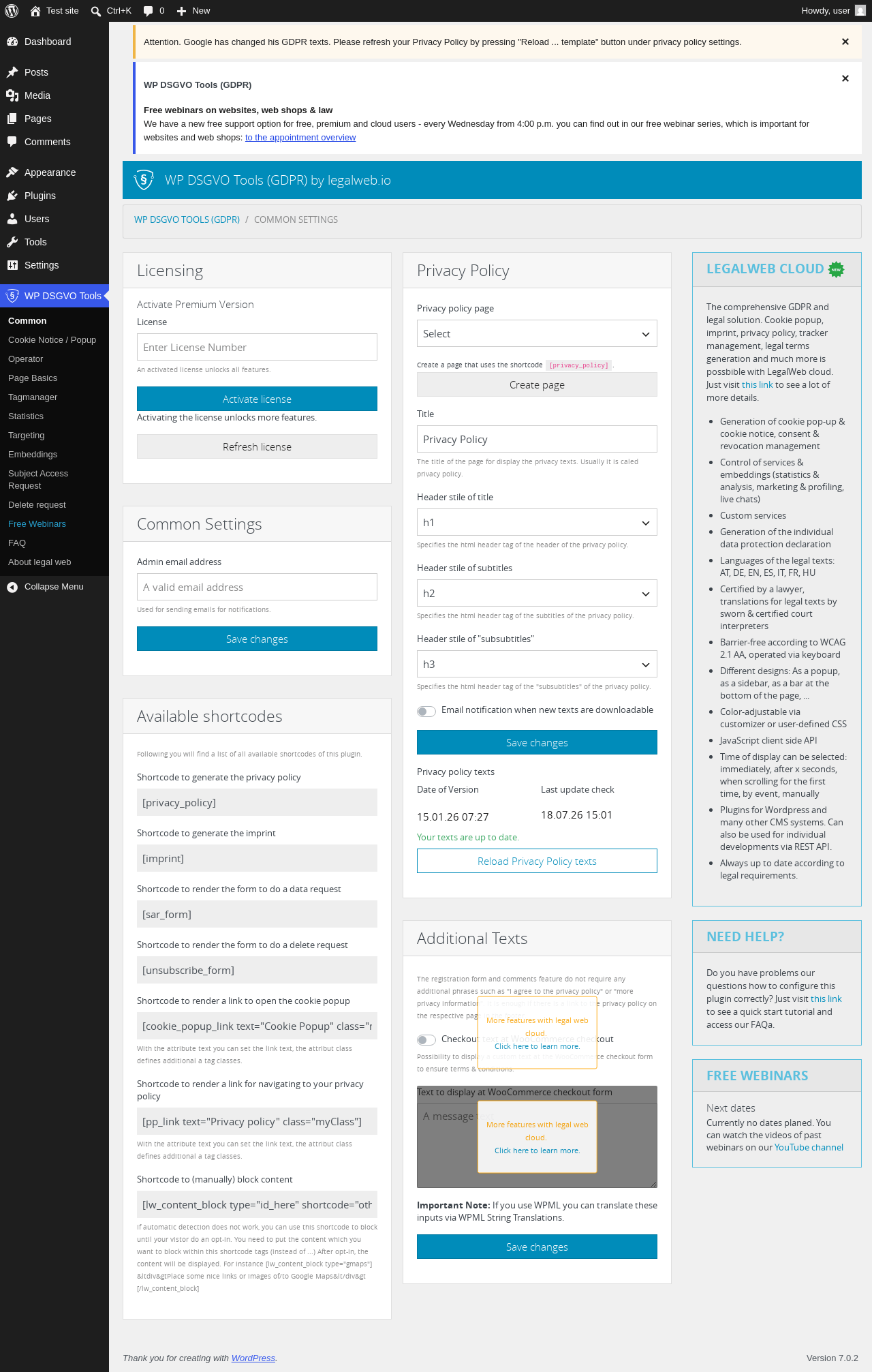The height and width of the screenshot is (1372, 872).
Task: Click the [imprint] shortcode field
Action: point(257,858)
